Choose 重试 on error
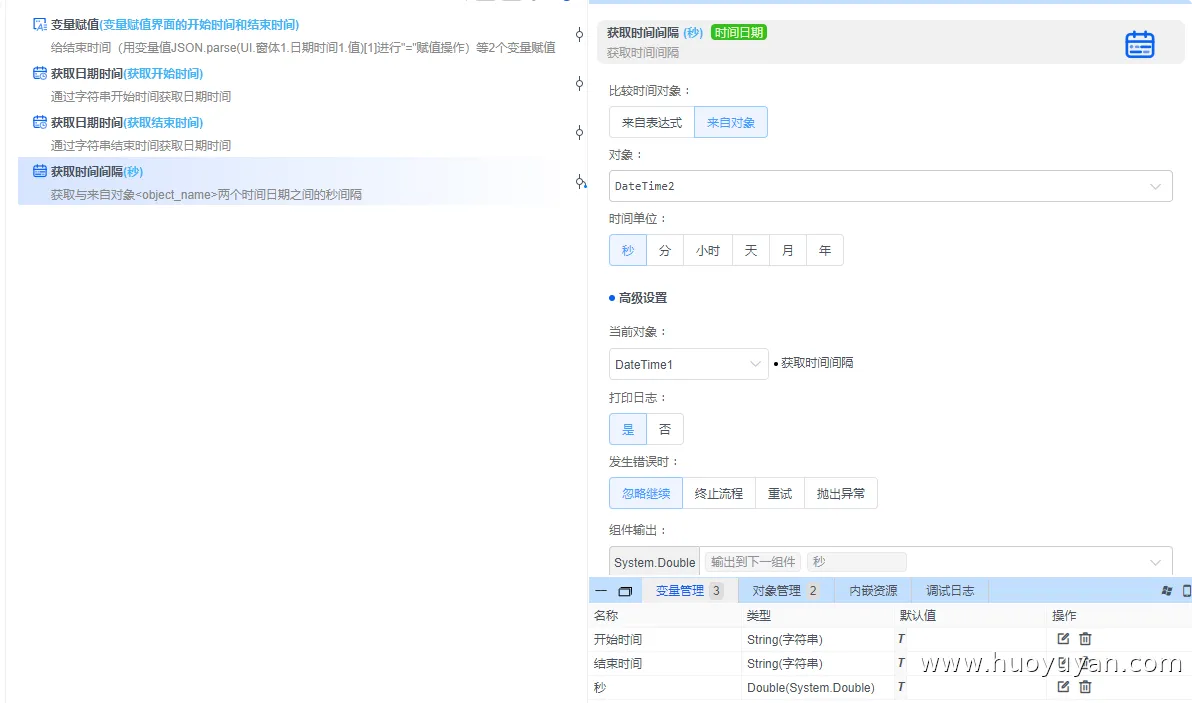 tap(780, 493)
